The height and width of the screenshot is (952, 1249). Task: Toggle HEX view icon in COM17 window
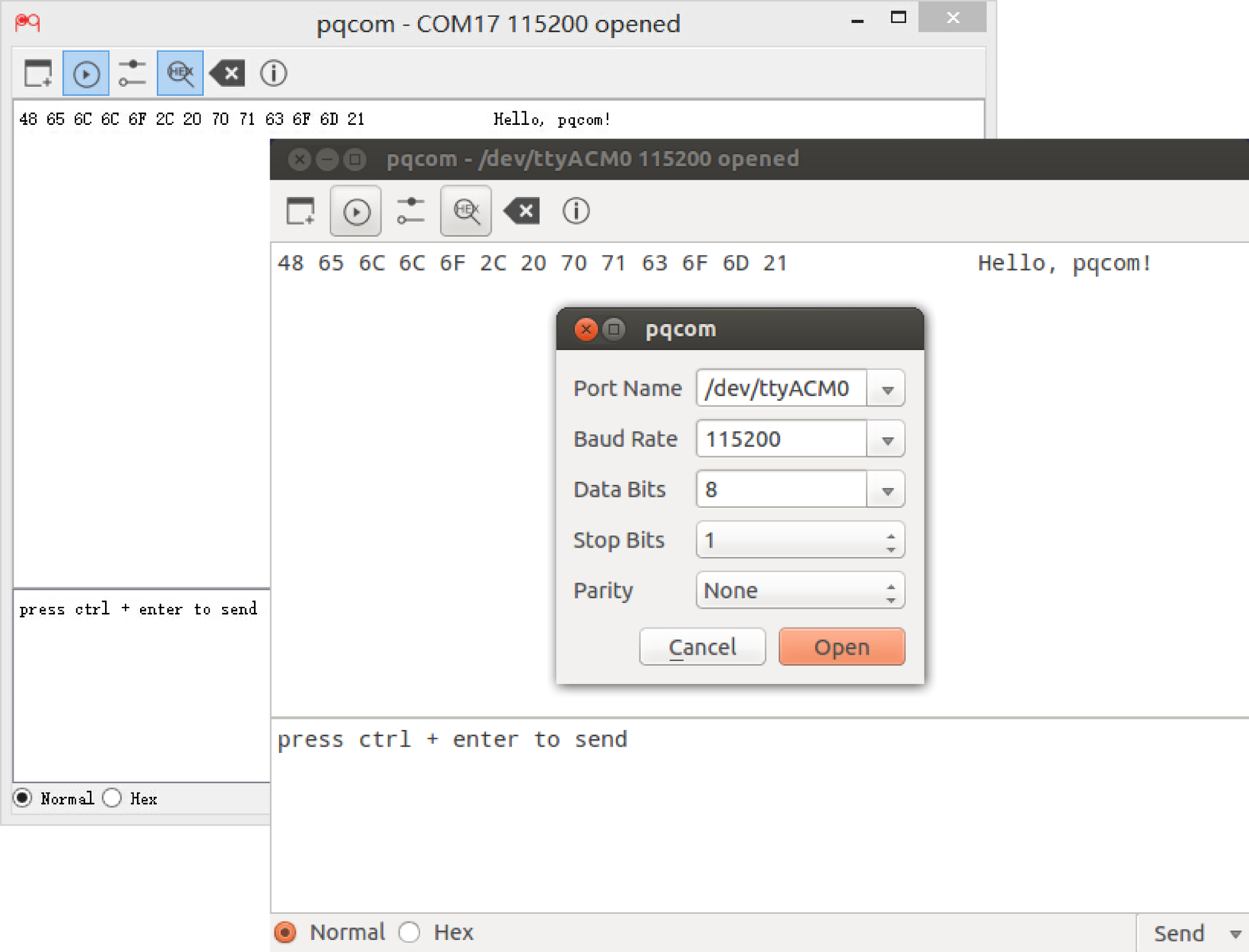point(180,74)
